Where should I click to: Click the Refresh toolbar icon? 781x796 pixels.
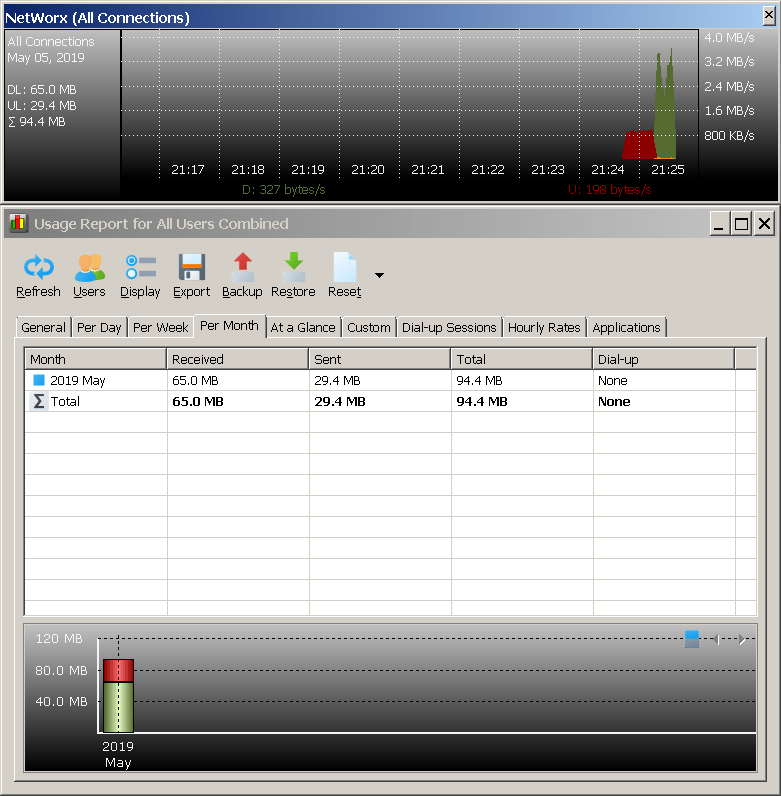point(39,267)
